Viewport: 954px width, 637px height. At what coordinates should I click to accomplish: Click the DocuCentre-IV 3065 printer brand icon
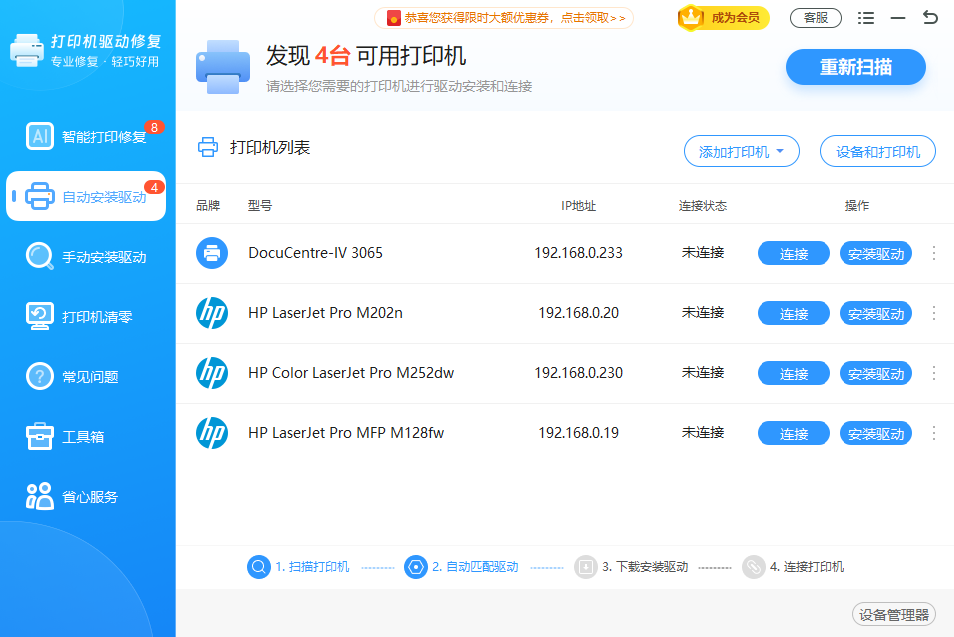coord(212,253)
